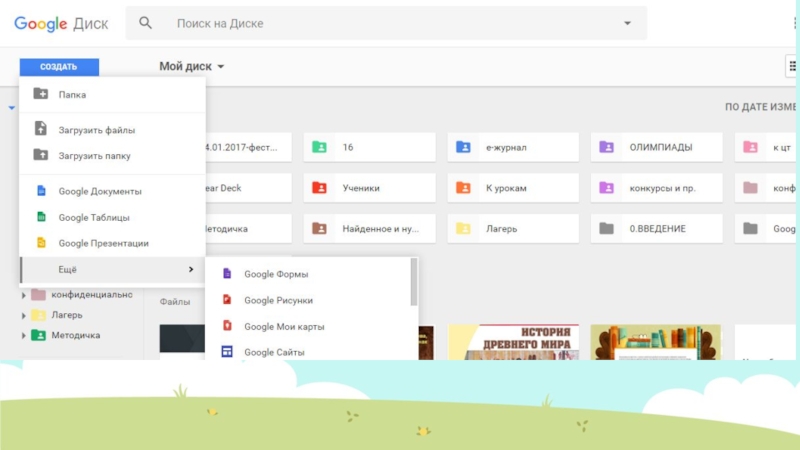Screen dimensions: 800x450
Task: Click the search magnifier icon
Action: pos(145,23)
